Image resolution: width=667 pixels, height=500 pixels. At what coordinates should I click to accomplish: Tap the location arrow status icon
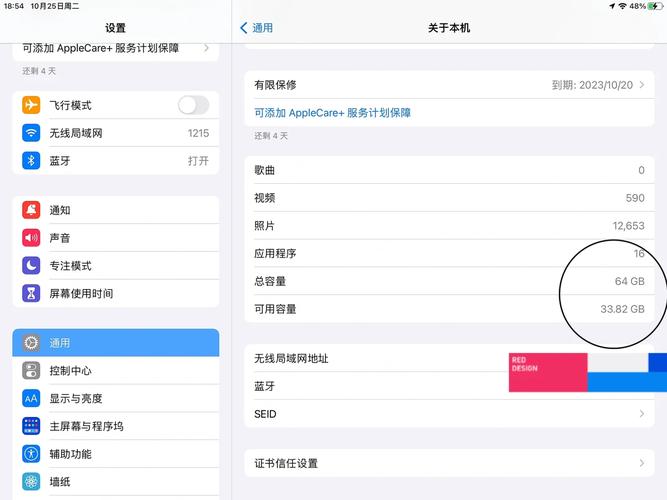pyautogui.click(x=612, y=6)
